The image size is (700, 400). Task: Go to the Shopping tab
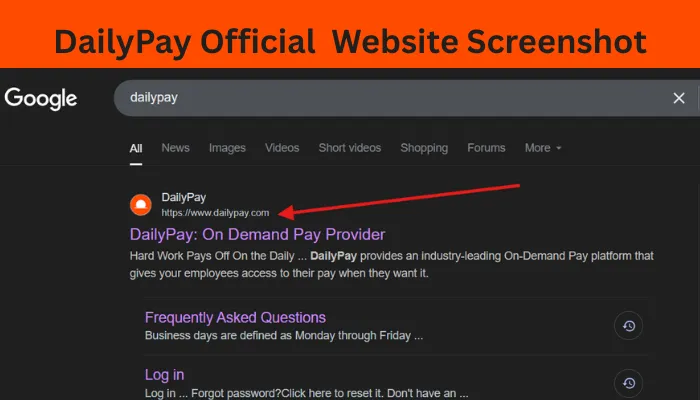(424, 148)
